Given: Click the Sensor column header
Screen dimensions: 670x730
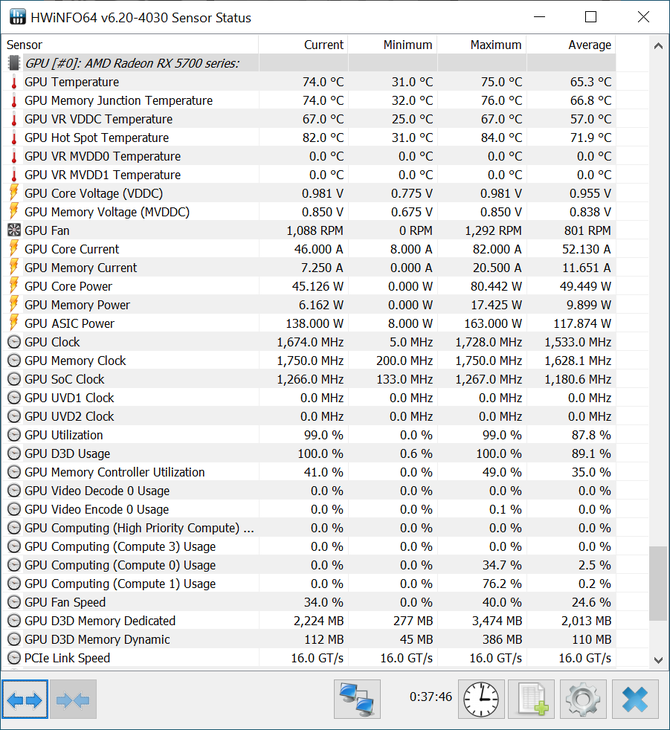Looking at the screenshot, I should 130,45.
